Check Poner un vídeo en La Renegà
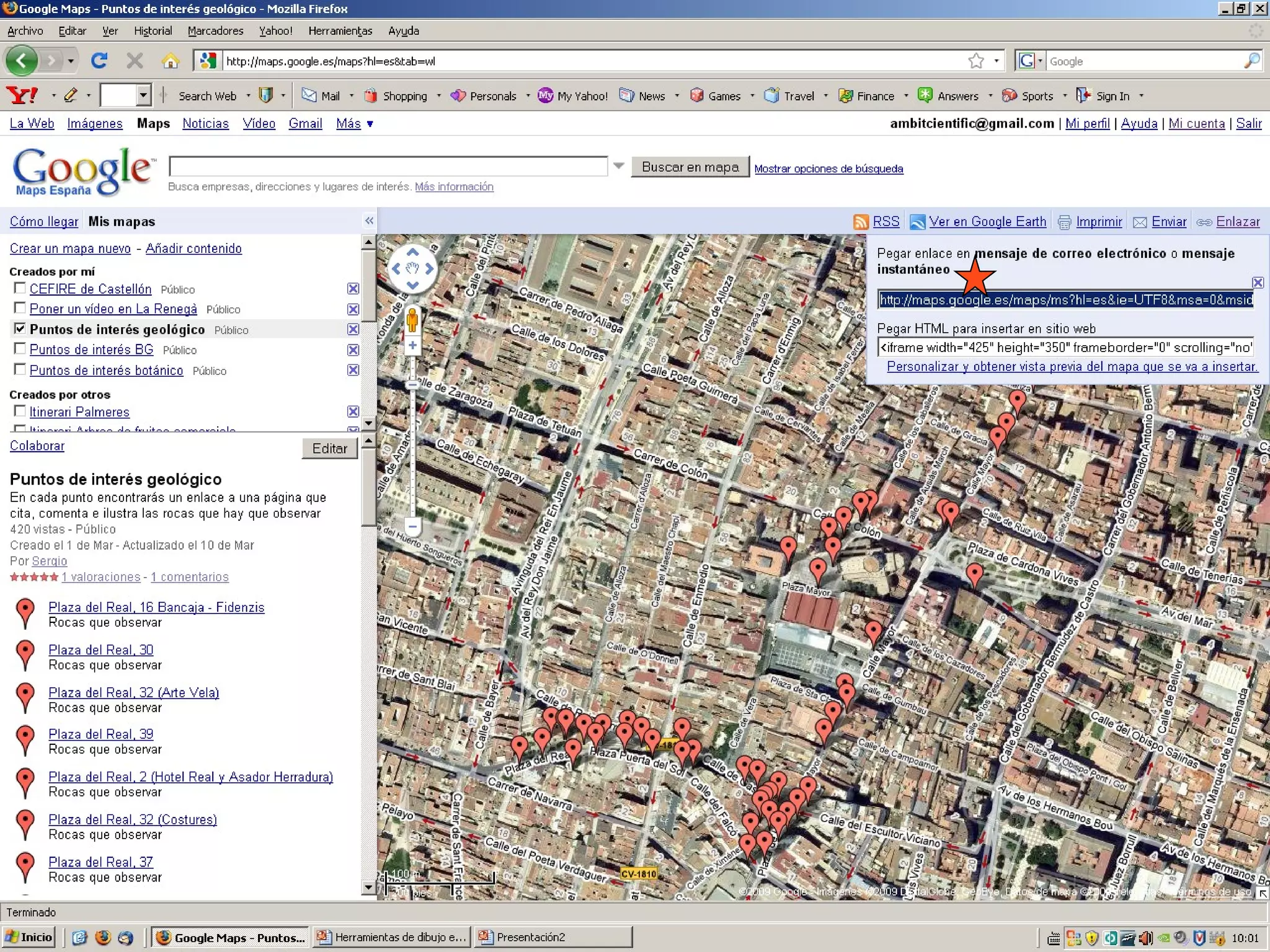This screenshot has height=952, width=1270. (20, 308)
